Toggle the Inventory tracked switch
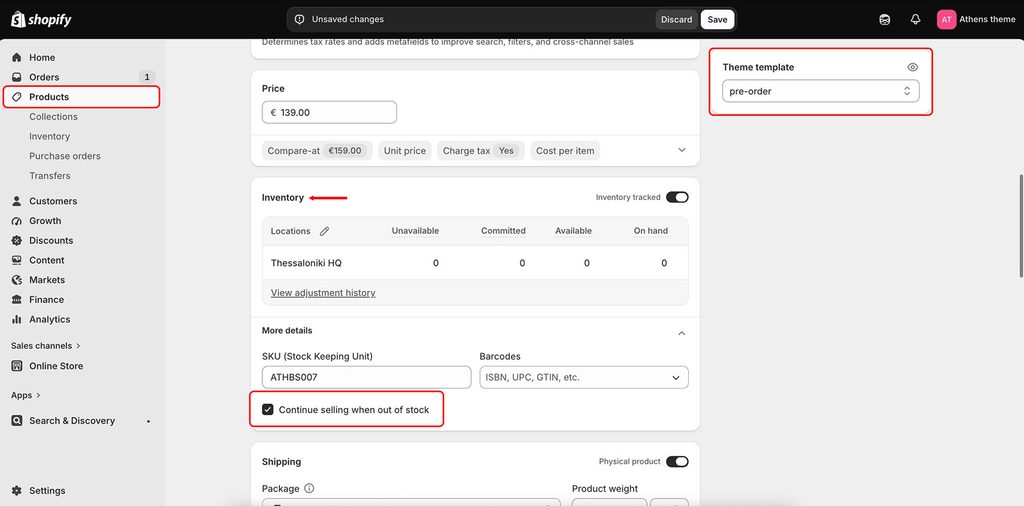This screenshot has height=506, width=1024. (677, 197)
